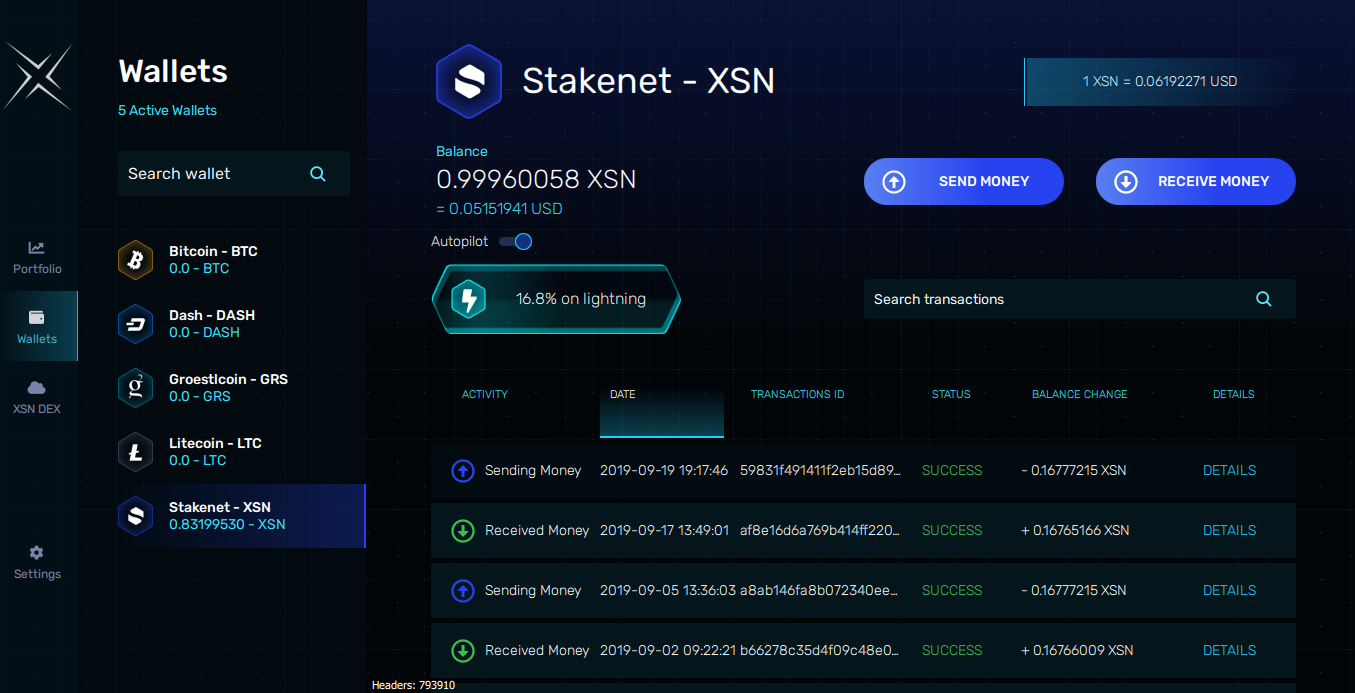
Task: Toggle Autopilot off
Action: click(515, 241)
